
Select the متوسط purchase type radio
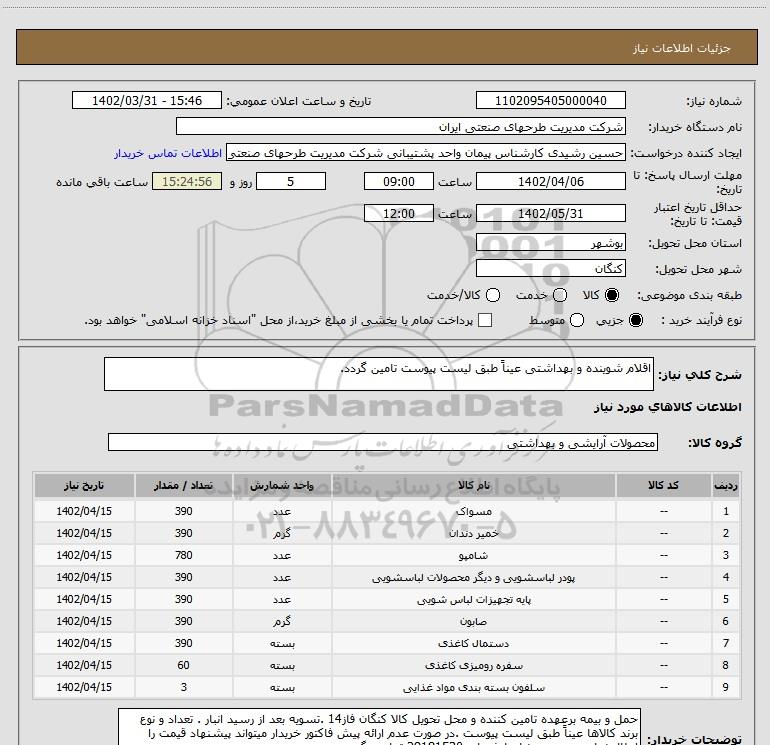pos(577,320)
